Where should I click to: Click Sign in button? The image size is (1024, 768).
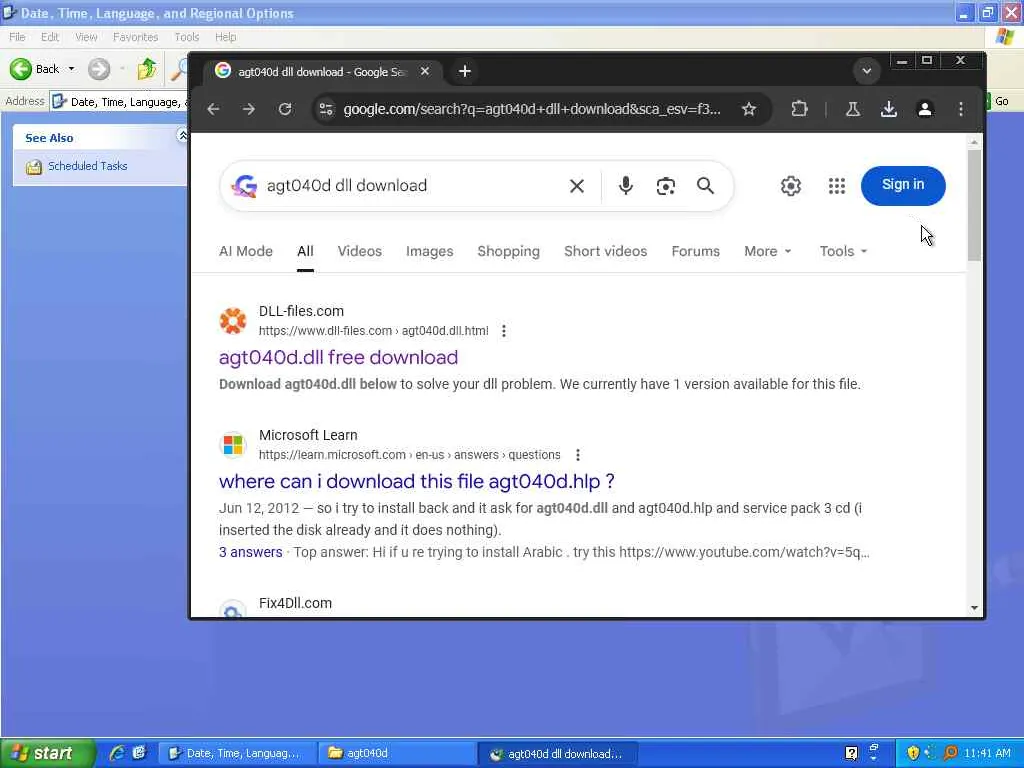[903, 185]
